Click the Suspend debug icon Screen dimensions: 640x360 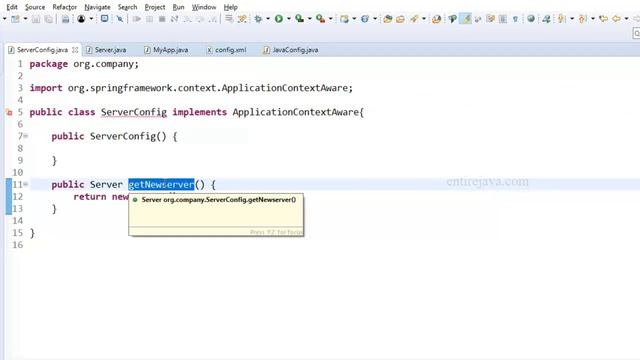pos(149,19)
